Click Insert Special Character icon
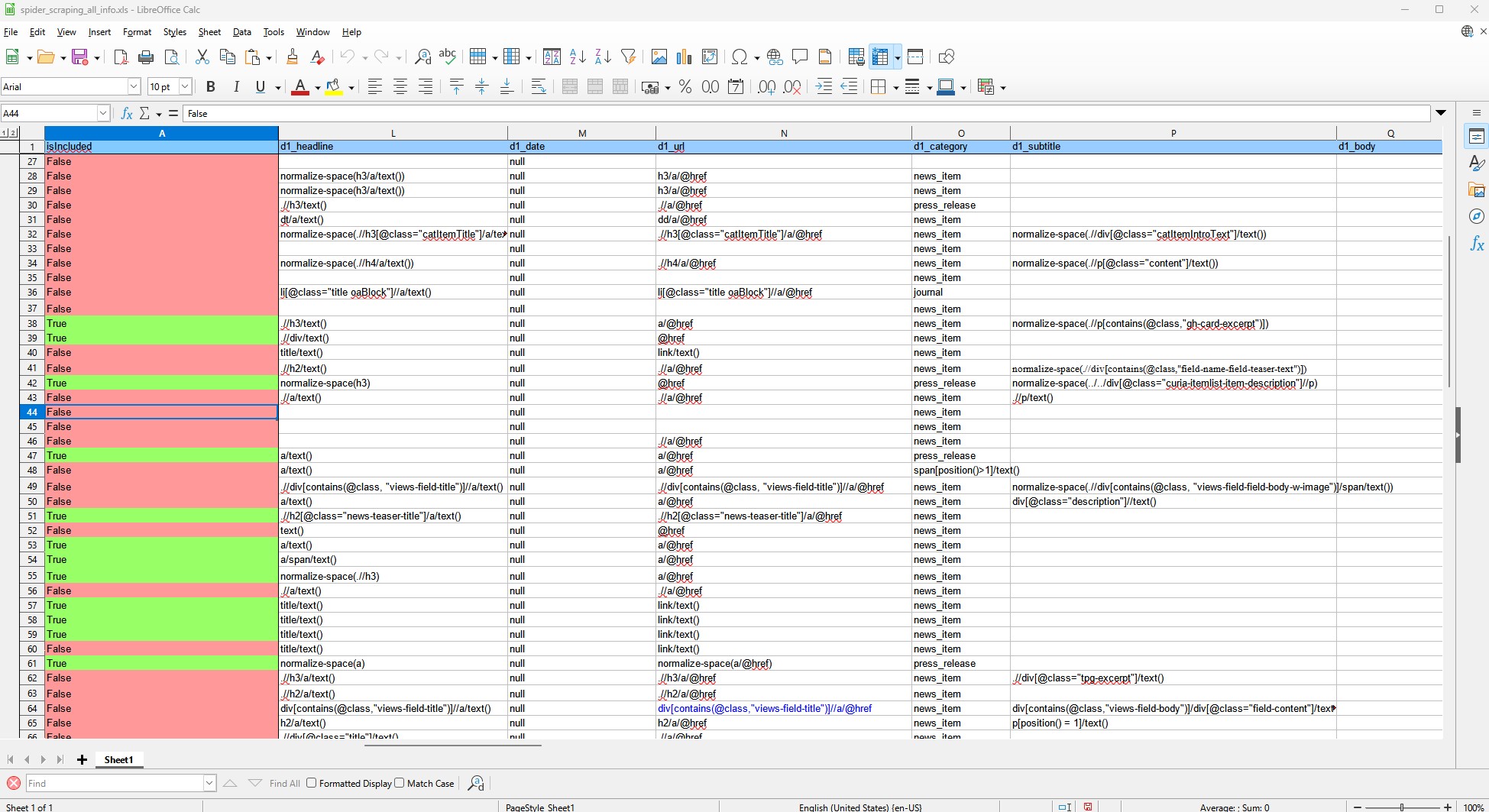The image size is (1489, 812). click(x=740, y=57)
